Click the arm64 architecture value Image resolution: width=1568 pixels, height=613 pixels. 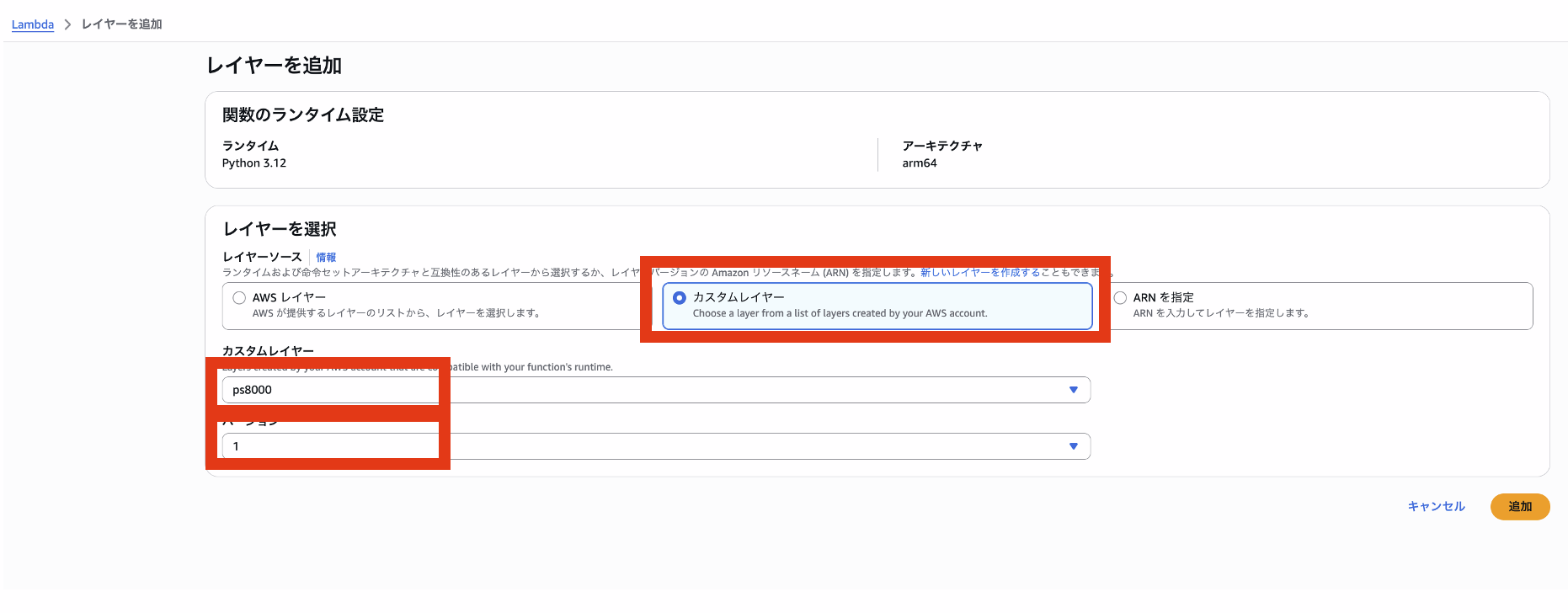(x=920, y=163)
